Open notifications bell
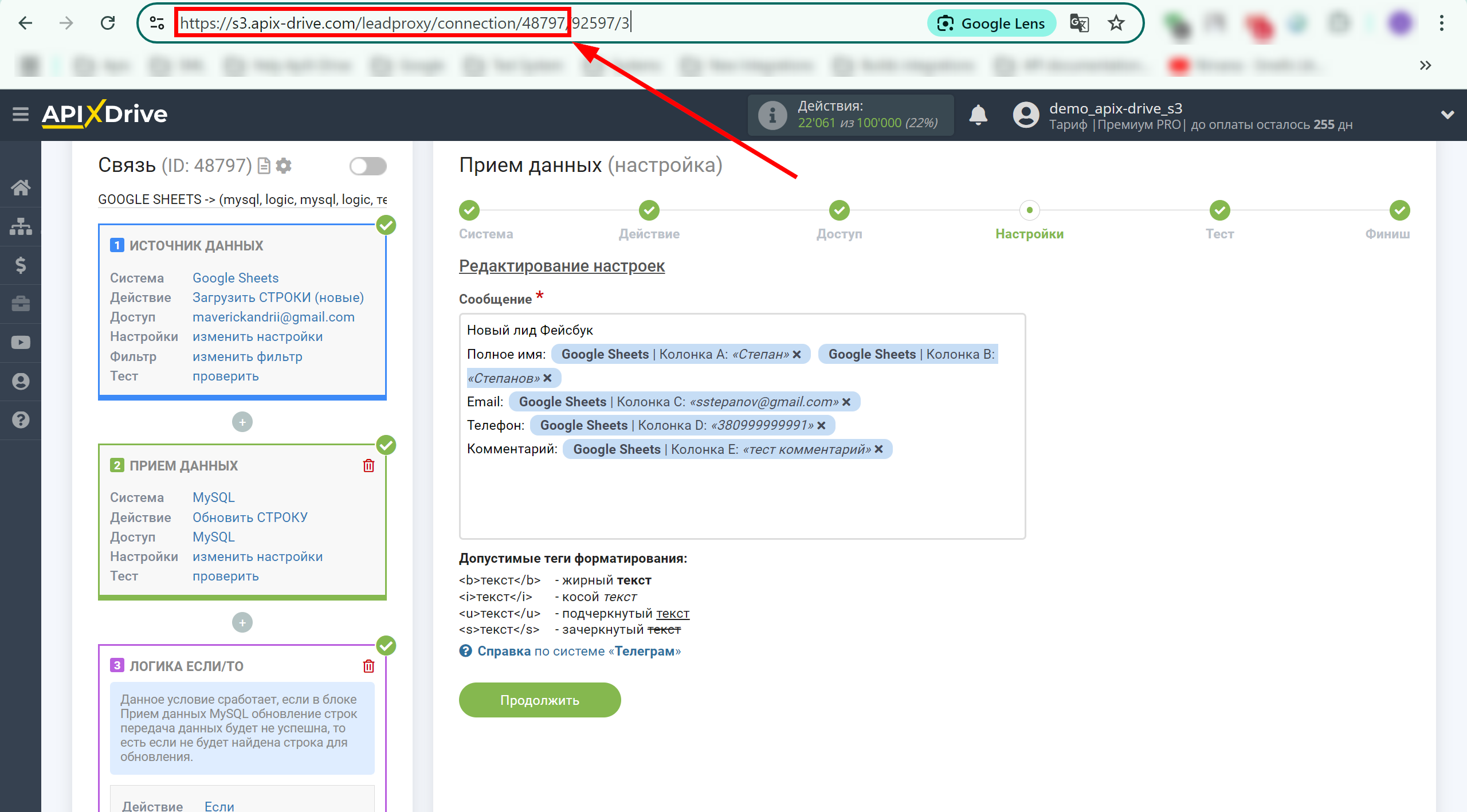1467x812 pixels. click(x=978, y=115)
